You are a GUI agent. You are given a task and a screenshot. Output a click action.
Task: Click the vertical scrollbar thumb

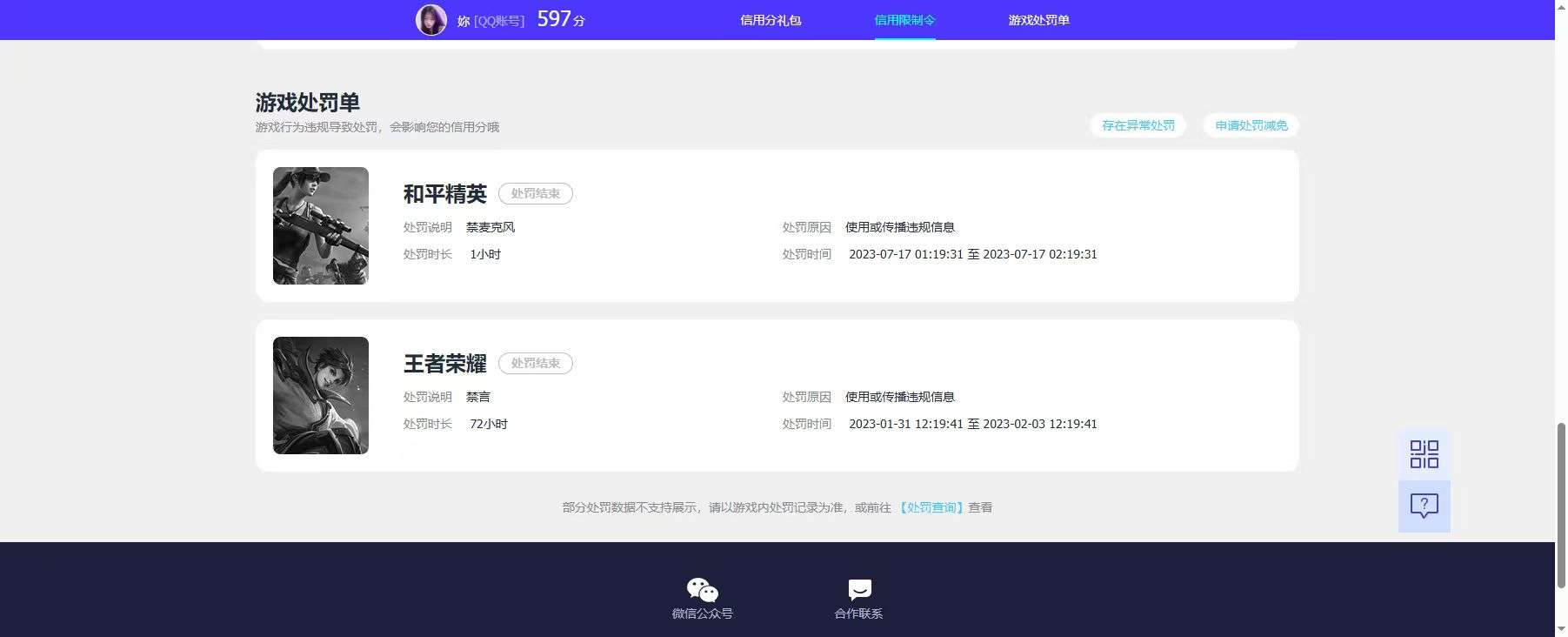(1561, 505)
